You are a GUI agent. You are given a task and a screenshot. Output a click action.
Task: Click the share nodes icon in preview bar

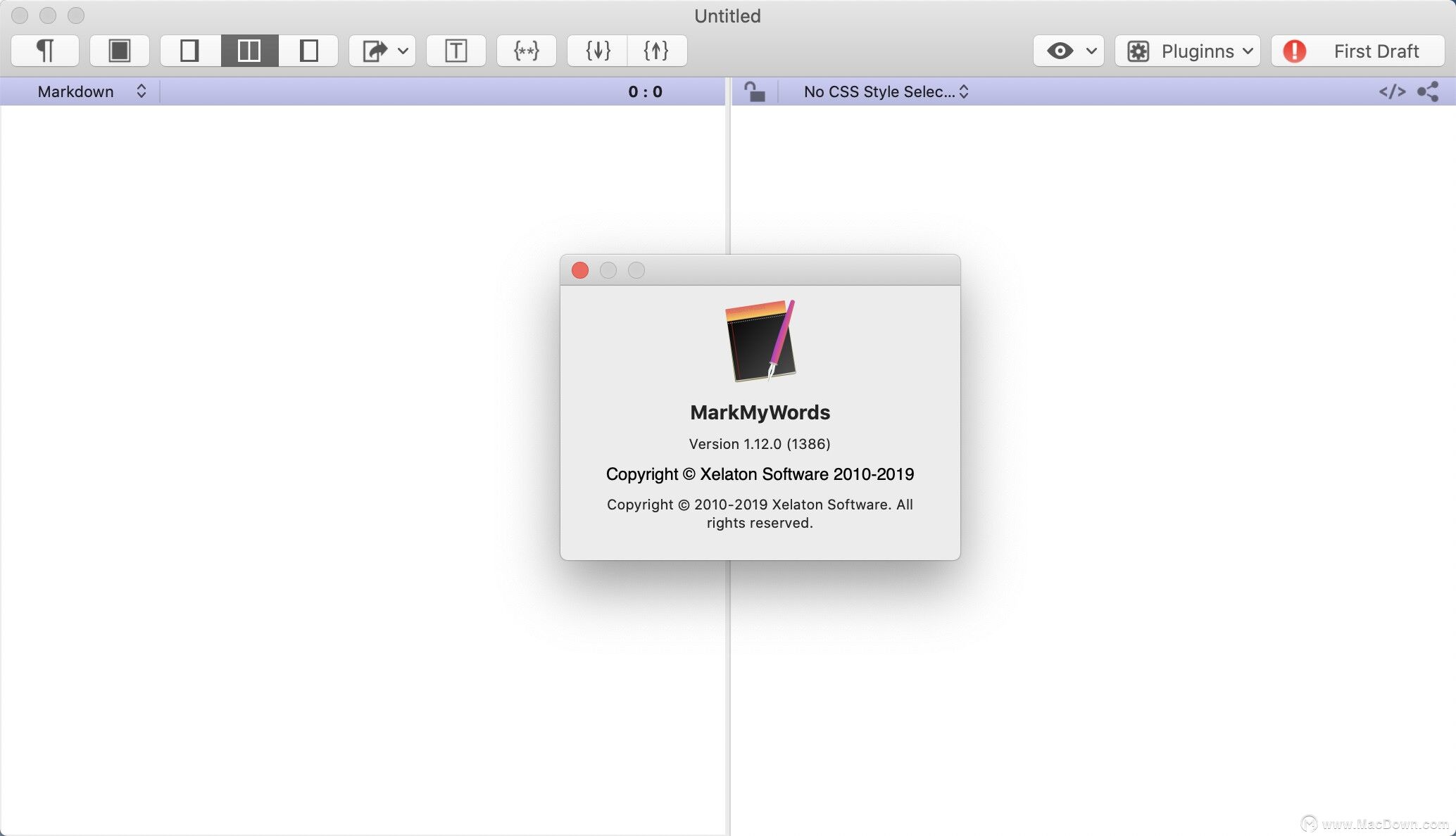click(1428, 91)
